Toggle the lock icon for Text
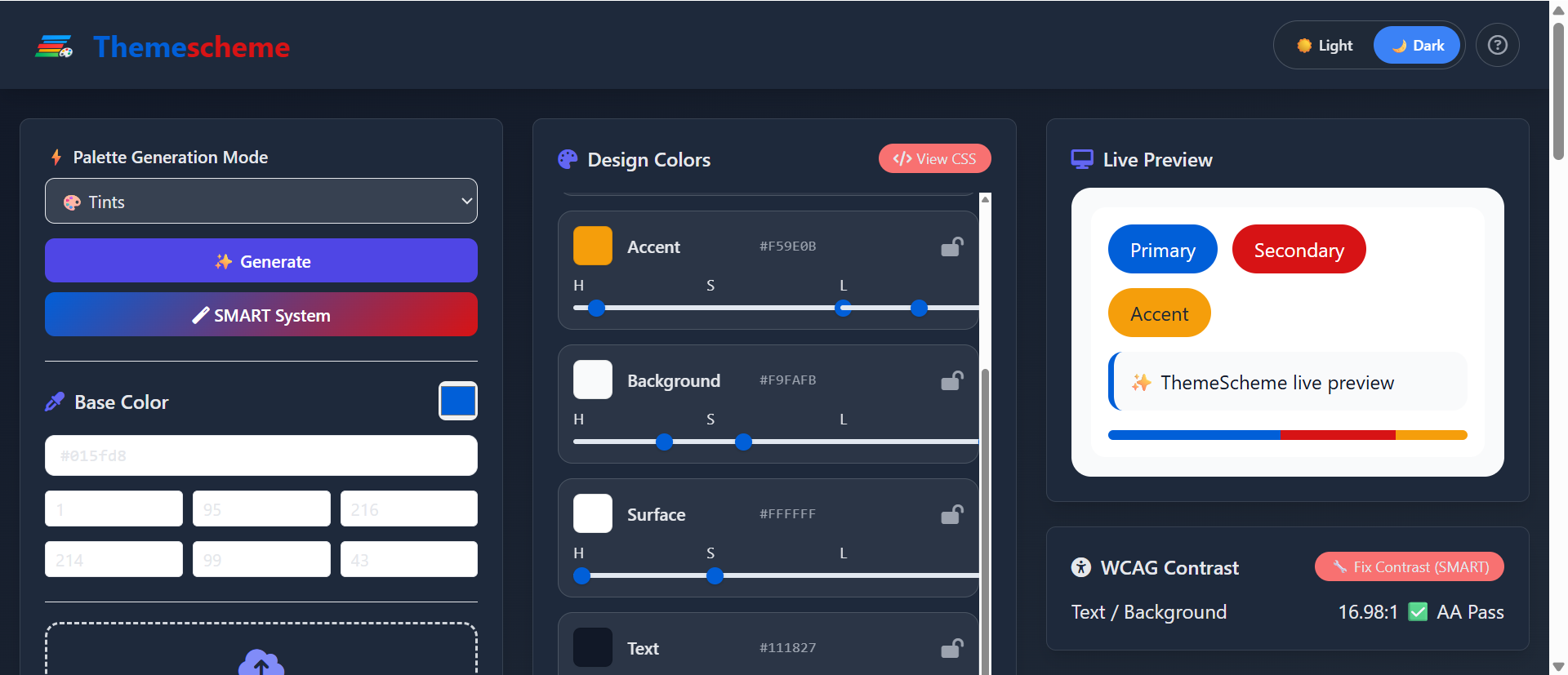 (952, 648)
